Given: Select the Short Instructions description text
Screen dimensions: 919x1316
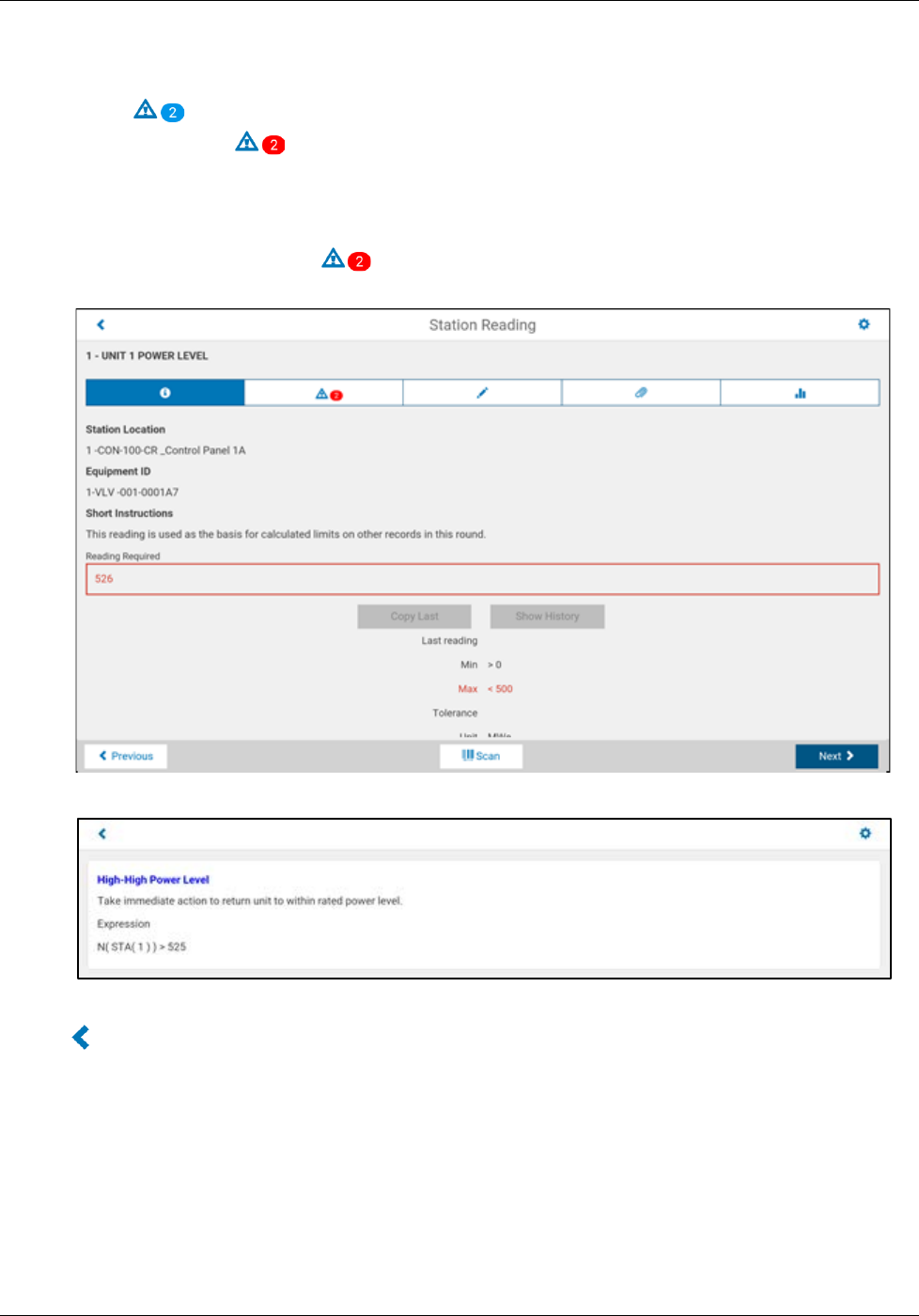Looking at the screenshot, I should tap(286, 534).
